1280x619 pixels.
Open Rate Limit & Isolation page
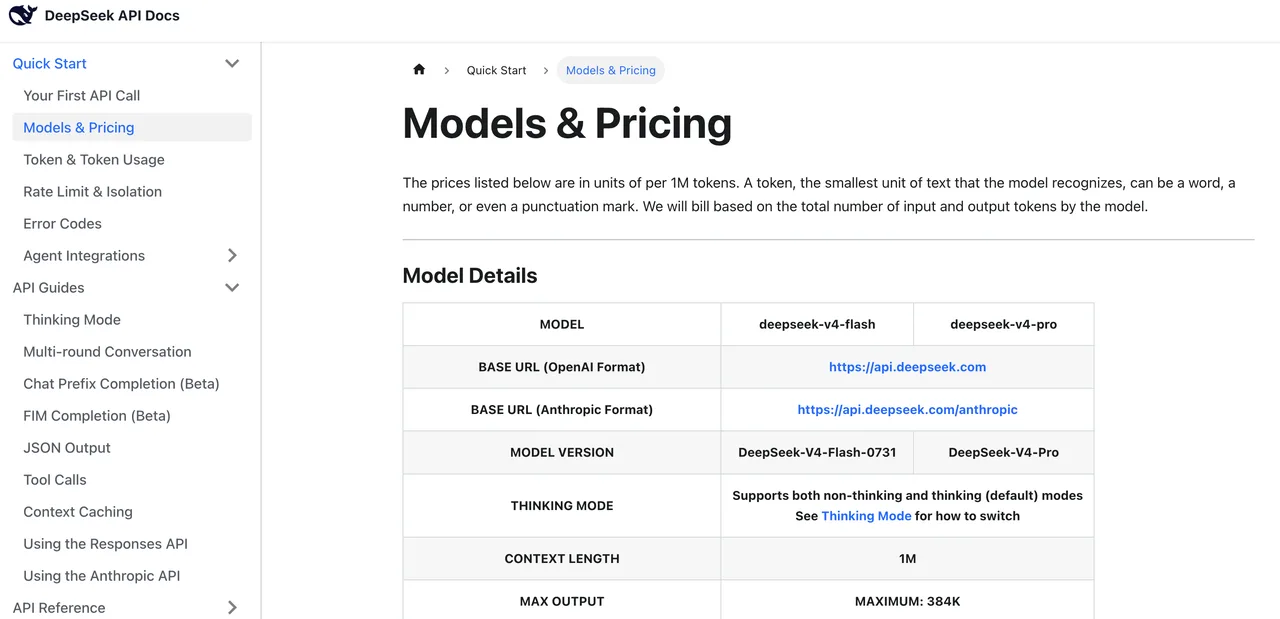point(93,192)
